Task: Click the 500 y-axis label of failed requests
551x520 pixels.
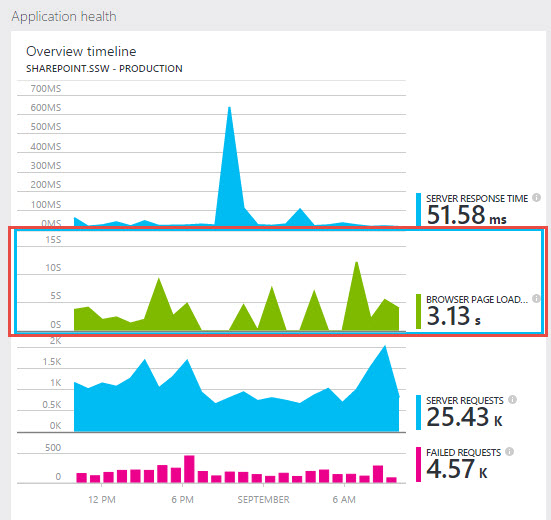Action: pyautogui.click(x=53, y=448)
